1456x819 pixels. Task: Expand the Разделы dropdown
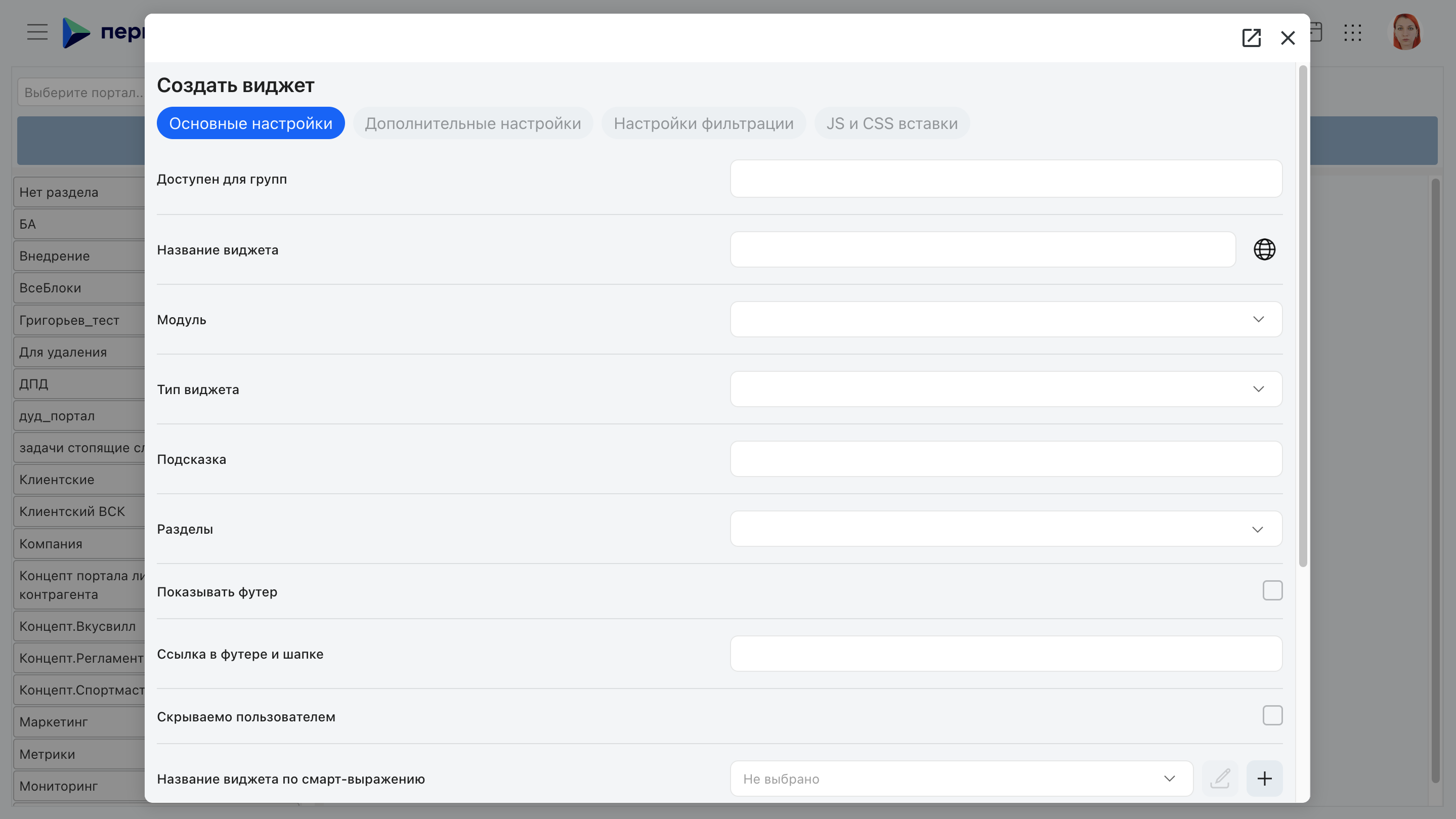pyautogui.click(x=1006, y=529)
